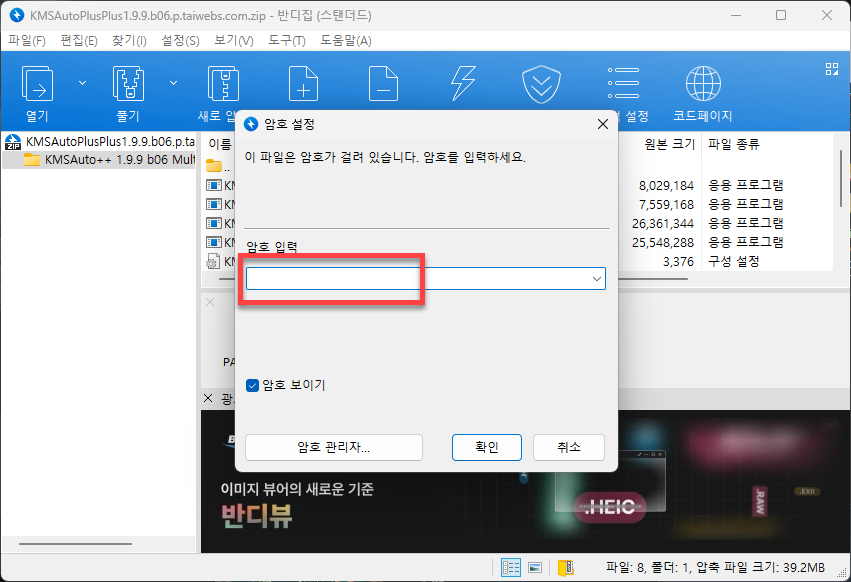Click the 암호 입력 password field
The height and width of the screenshot is (582, 851).
coord(426,279)
